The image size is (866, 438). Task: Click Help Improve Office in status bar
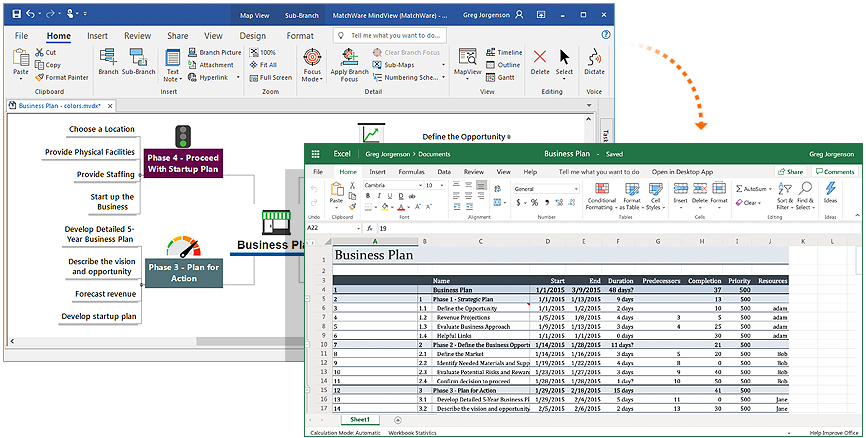tap(834, 433)
